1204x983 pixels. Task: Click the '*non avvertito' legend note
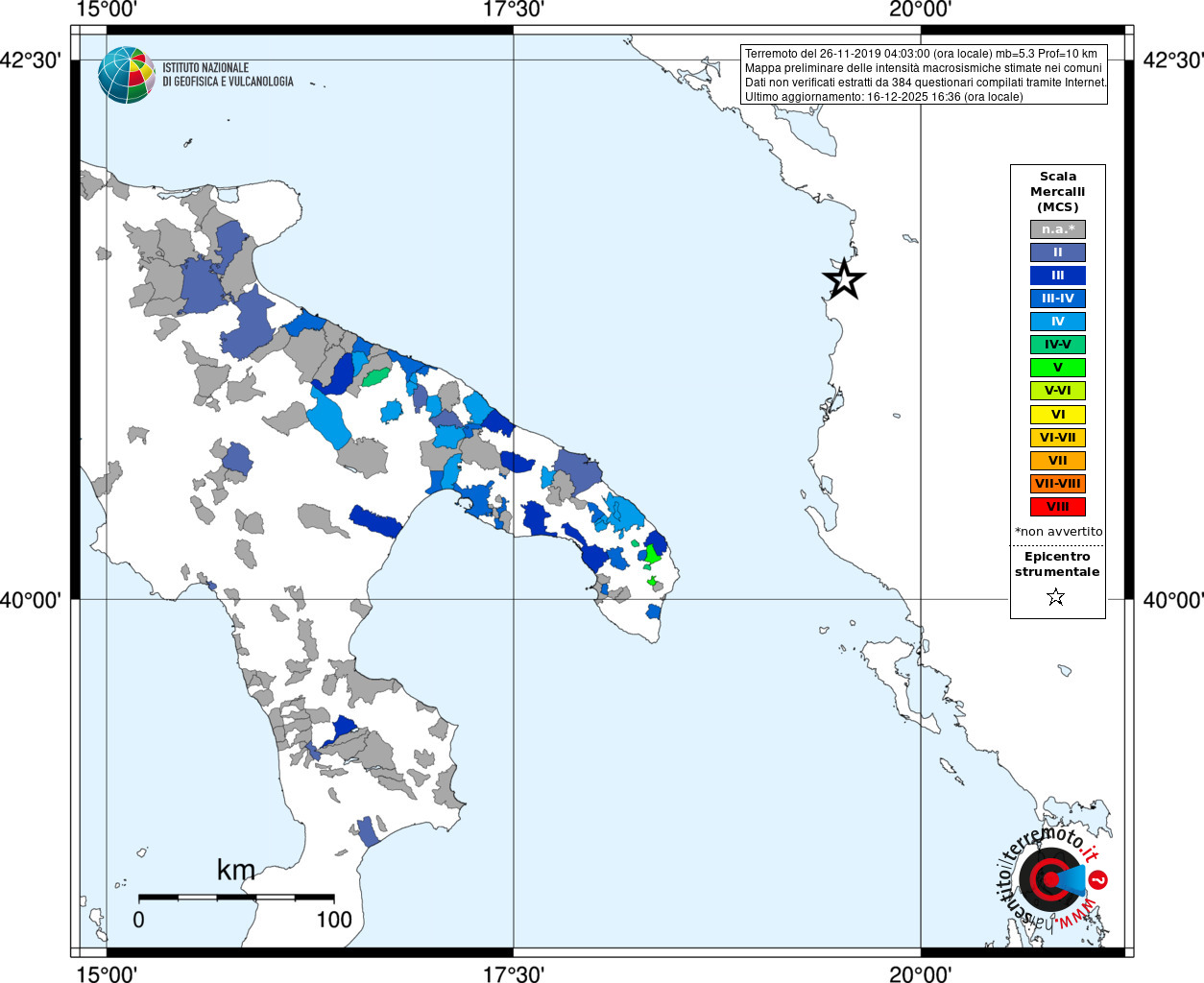(1058, 532)
